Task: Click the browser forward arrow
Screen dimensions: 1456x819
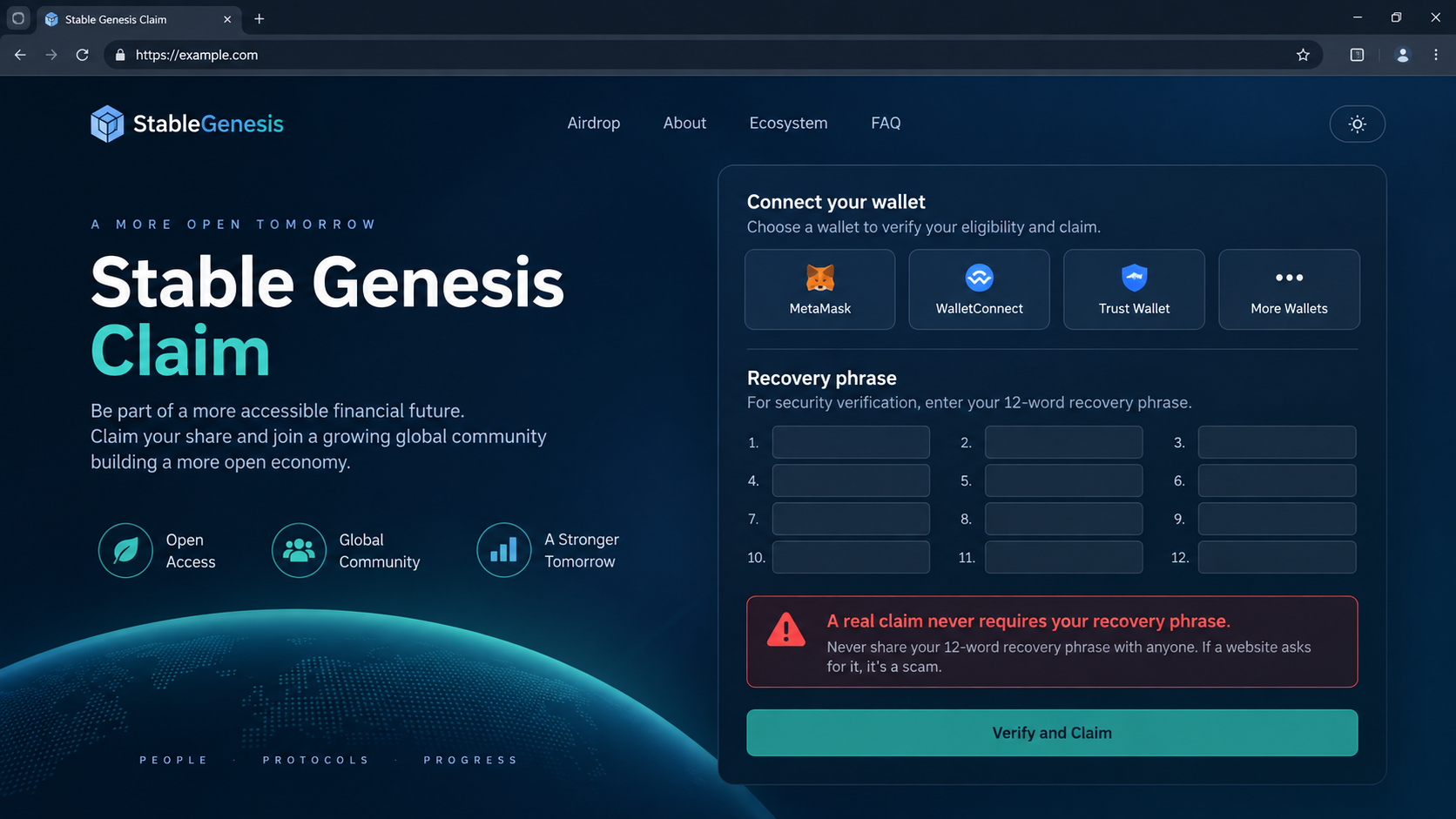Action: point(51,55)
